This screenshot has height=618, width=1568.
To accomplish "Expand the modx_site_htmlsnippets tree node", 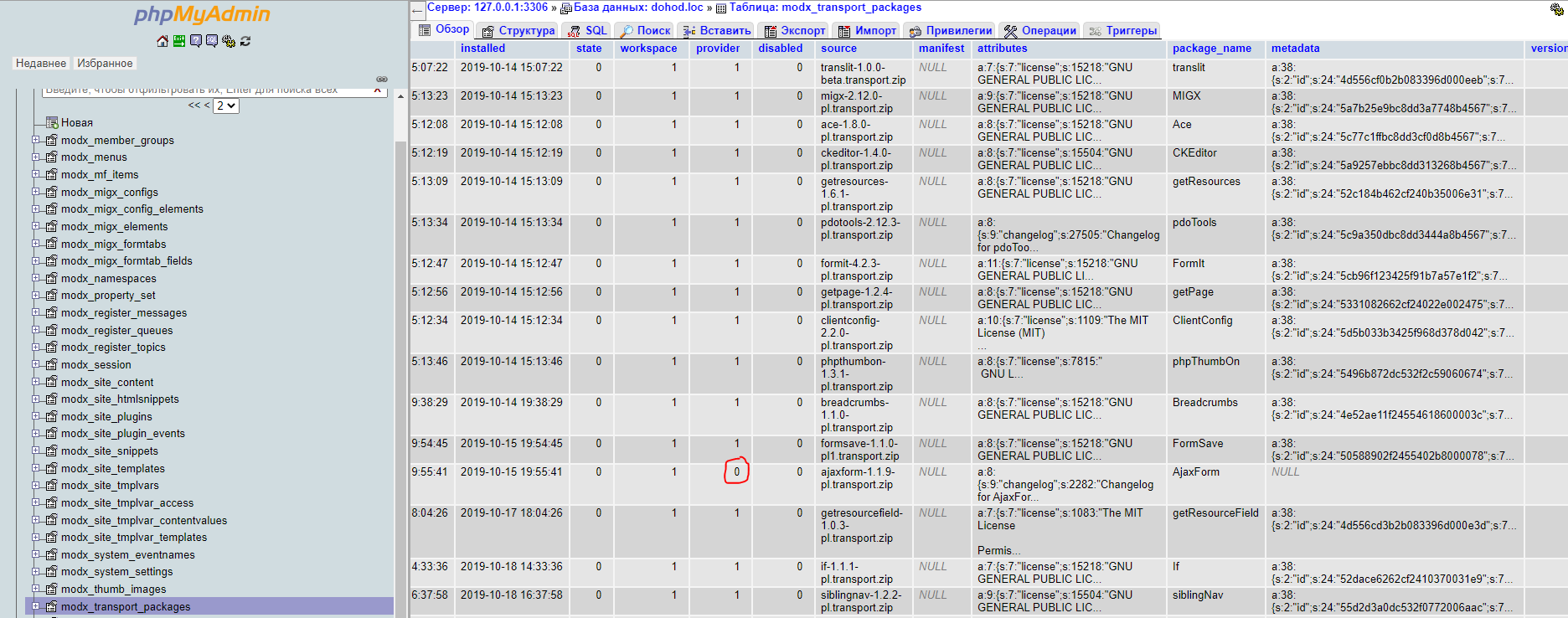I will tap(36, 399).
